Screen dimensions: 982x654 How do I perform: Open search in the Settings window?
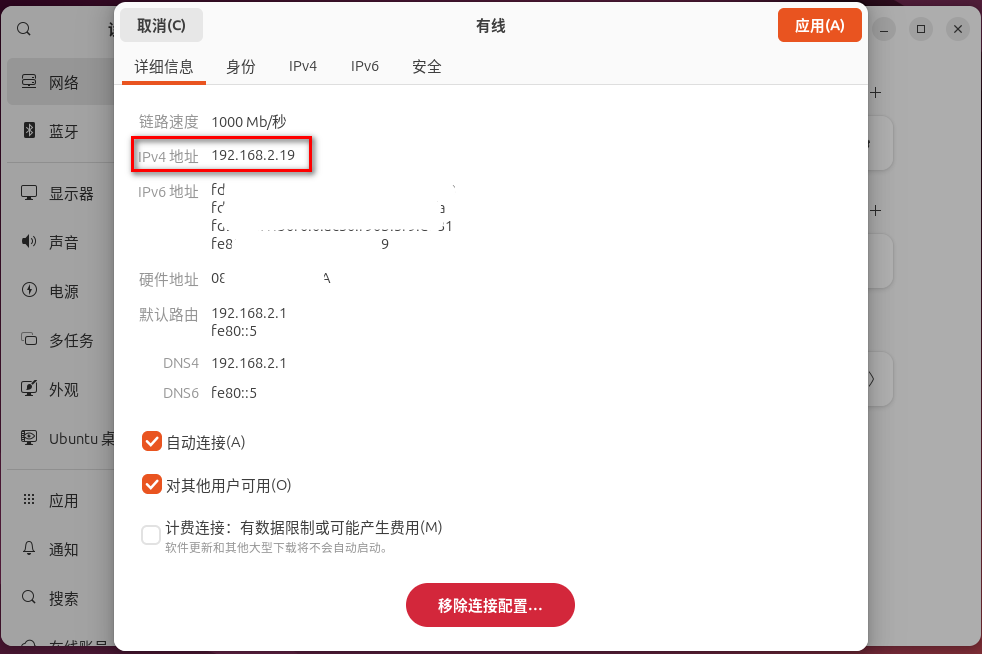(24, 29)
